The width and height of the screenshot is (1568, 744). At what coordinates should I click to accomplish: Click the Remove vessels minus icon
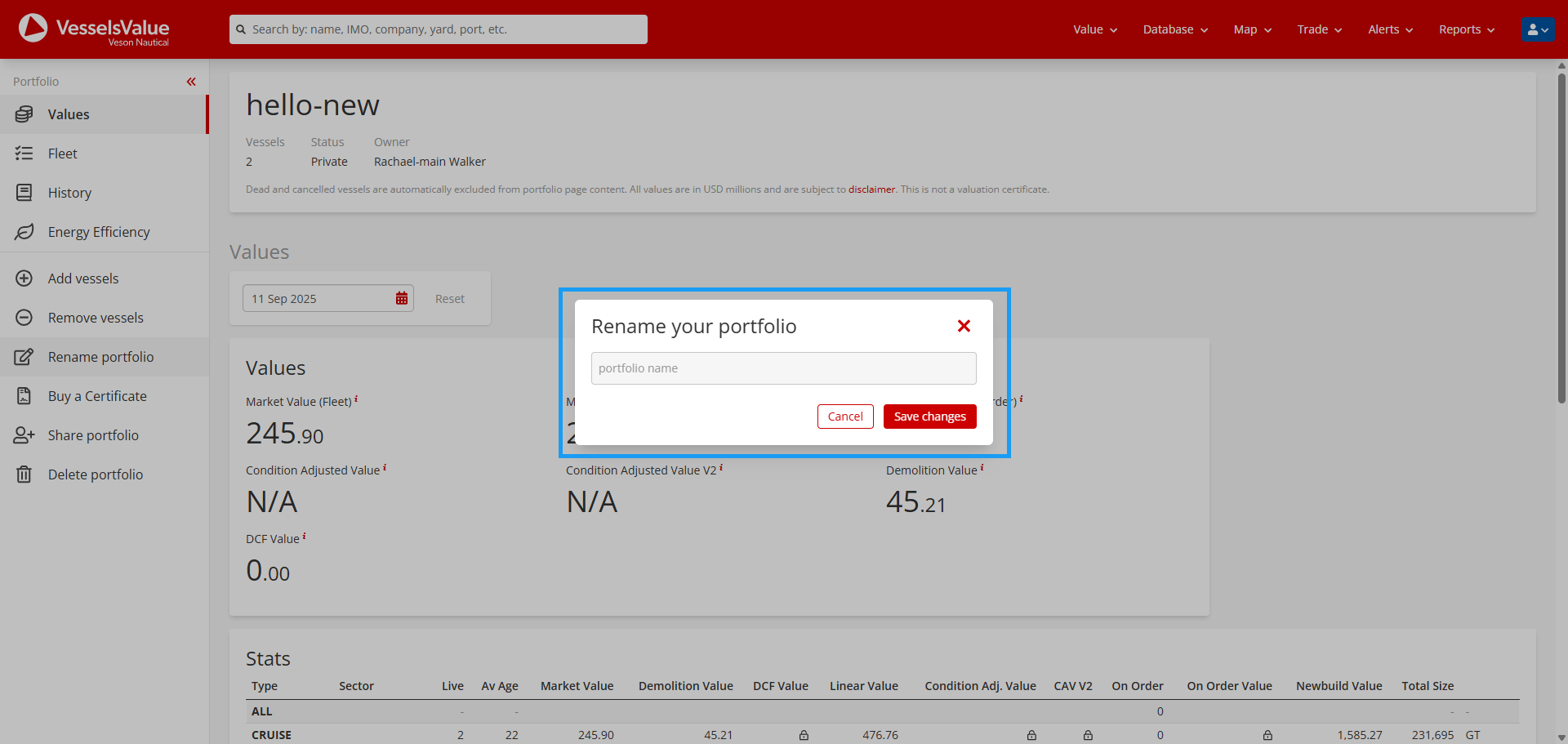click(24, 318)
